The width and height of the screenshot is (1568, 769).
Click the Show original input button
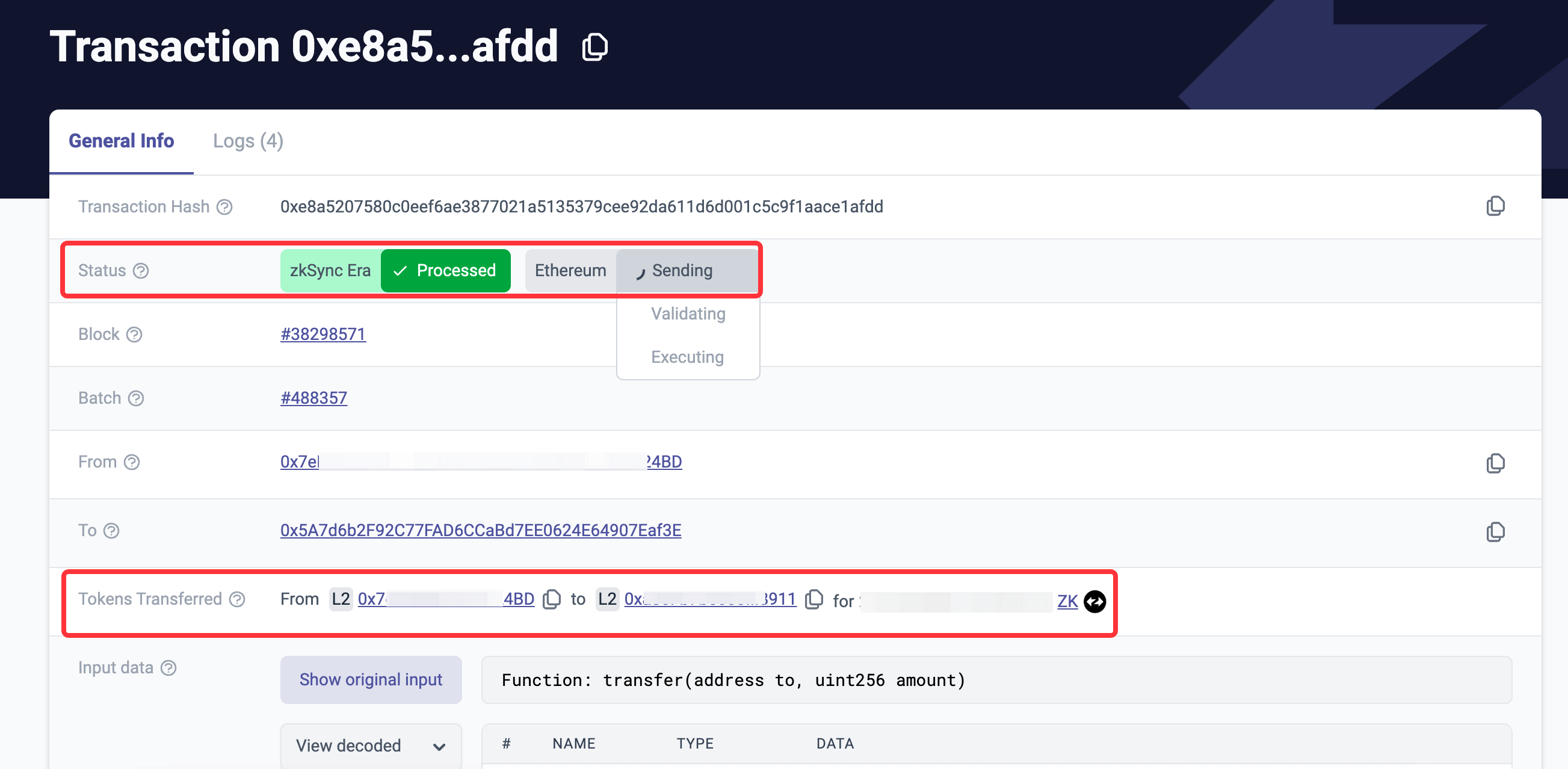point(371,679)
